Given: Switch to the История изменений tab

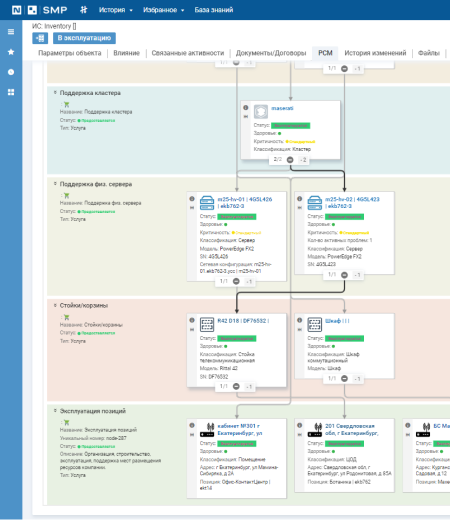Looking at the screenshot, I should pos(375,53).
